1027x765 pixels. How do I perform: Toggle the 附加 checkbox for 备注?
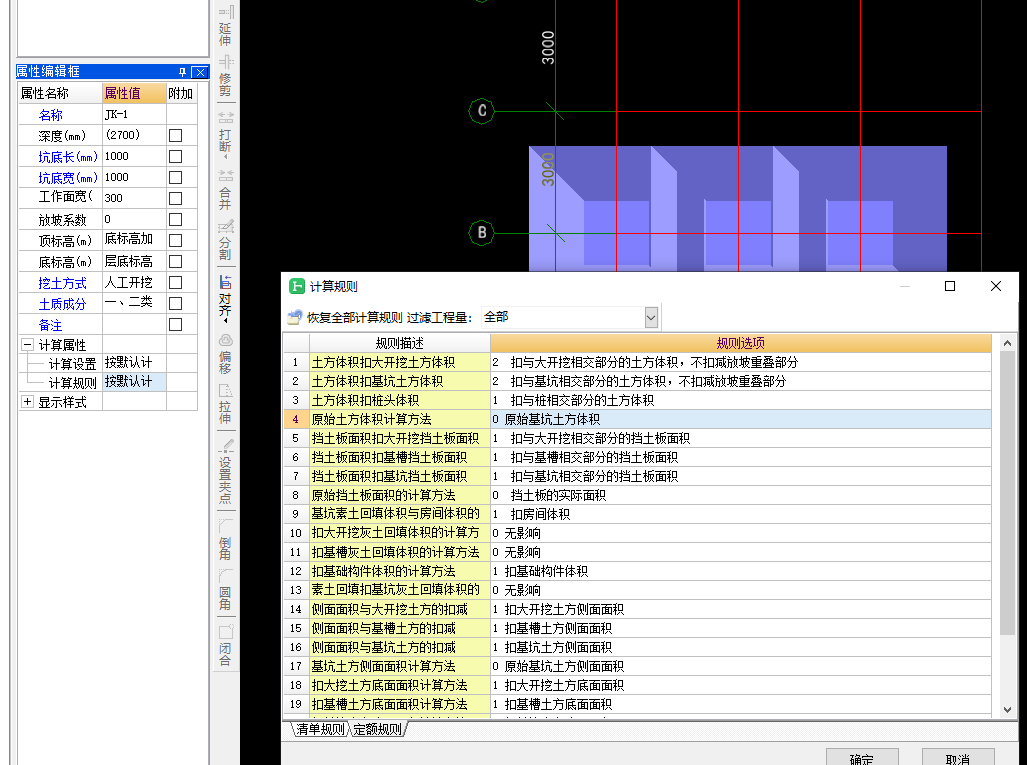(x=176, y=324)
